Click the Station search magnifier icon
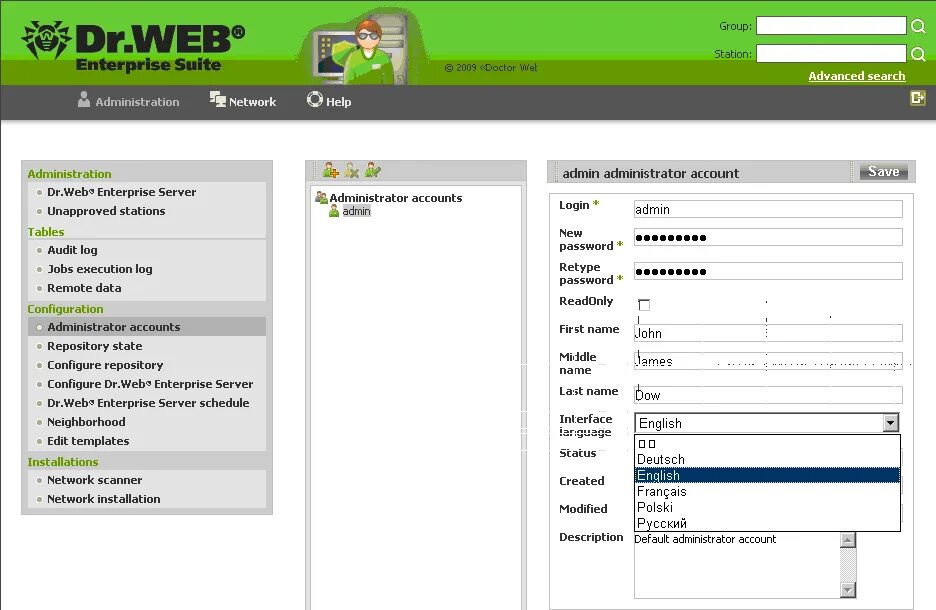Image resolution: width=936 pixels, height=610 pixels. (x=918, y=54)
